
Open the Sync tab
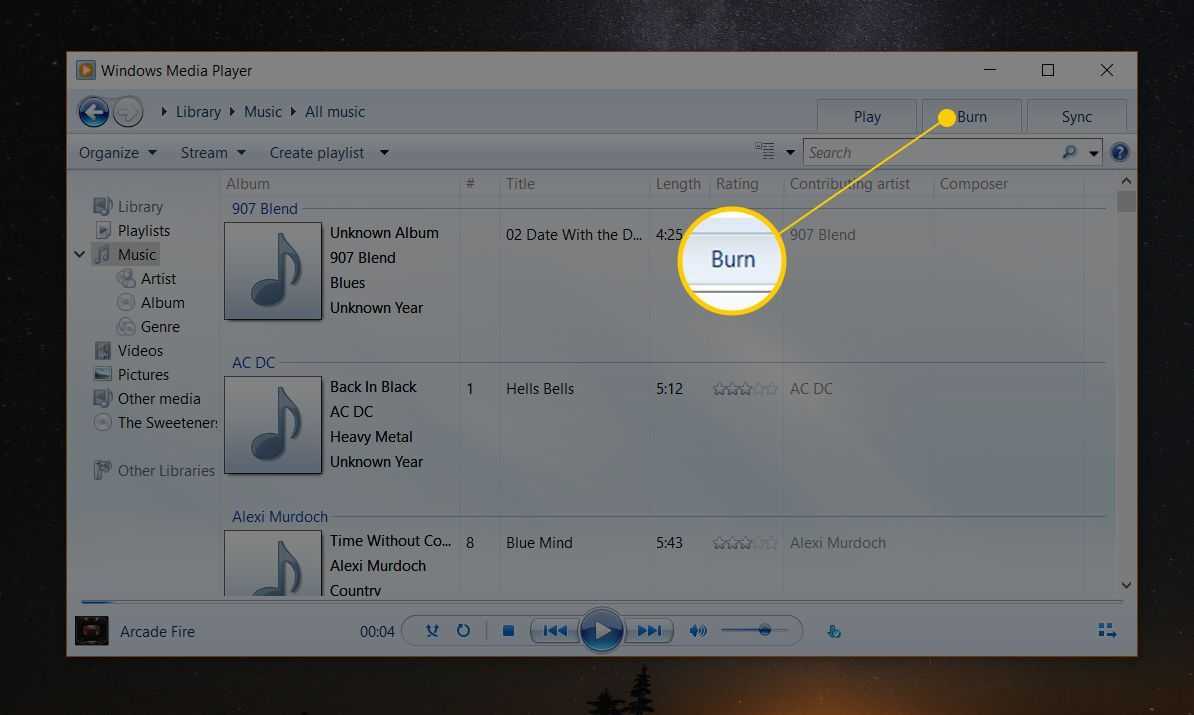[1077, 117]
